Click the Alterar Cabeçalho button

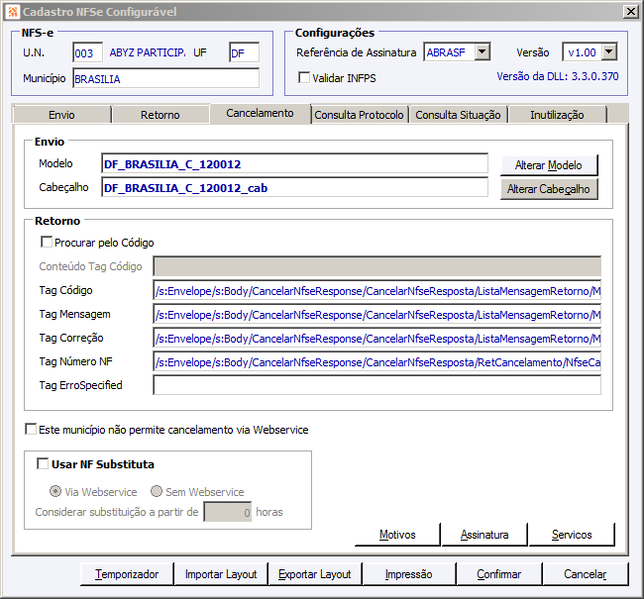549,189
